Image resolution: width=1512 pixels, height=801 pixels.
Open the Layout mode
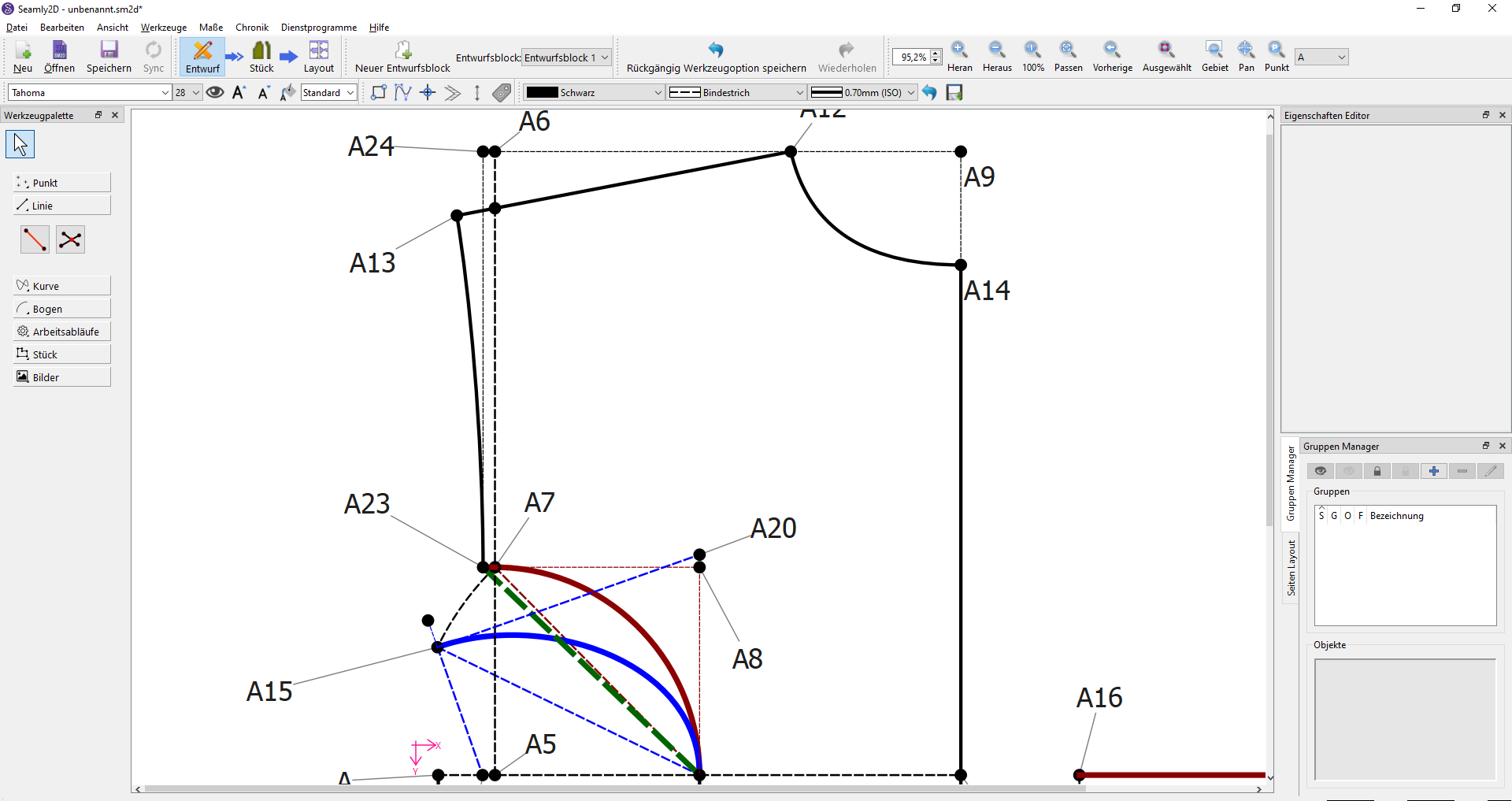318,57
